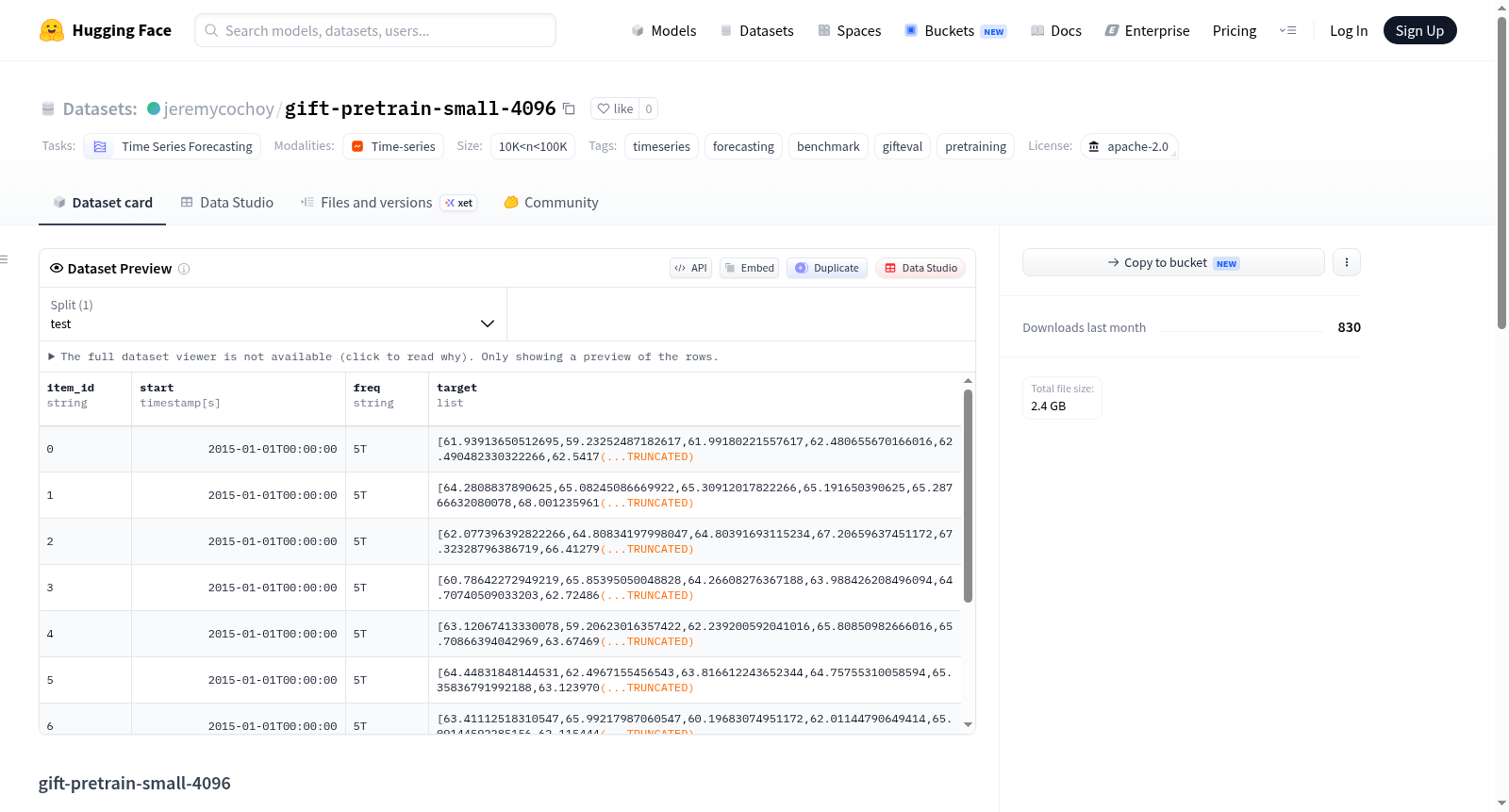
Task: Click the like heart button
Action: click(615, 108)
